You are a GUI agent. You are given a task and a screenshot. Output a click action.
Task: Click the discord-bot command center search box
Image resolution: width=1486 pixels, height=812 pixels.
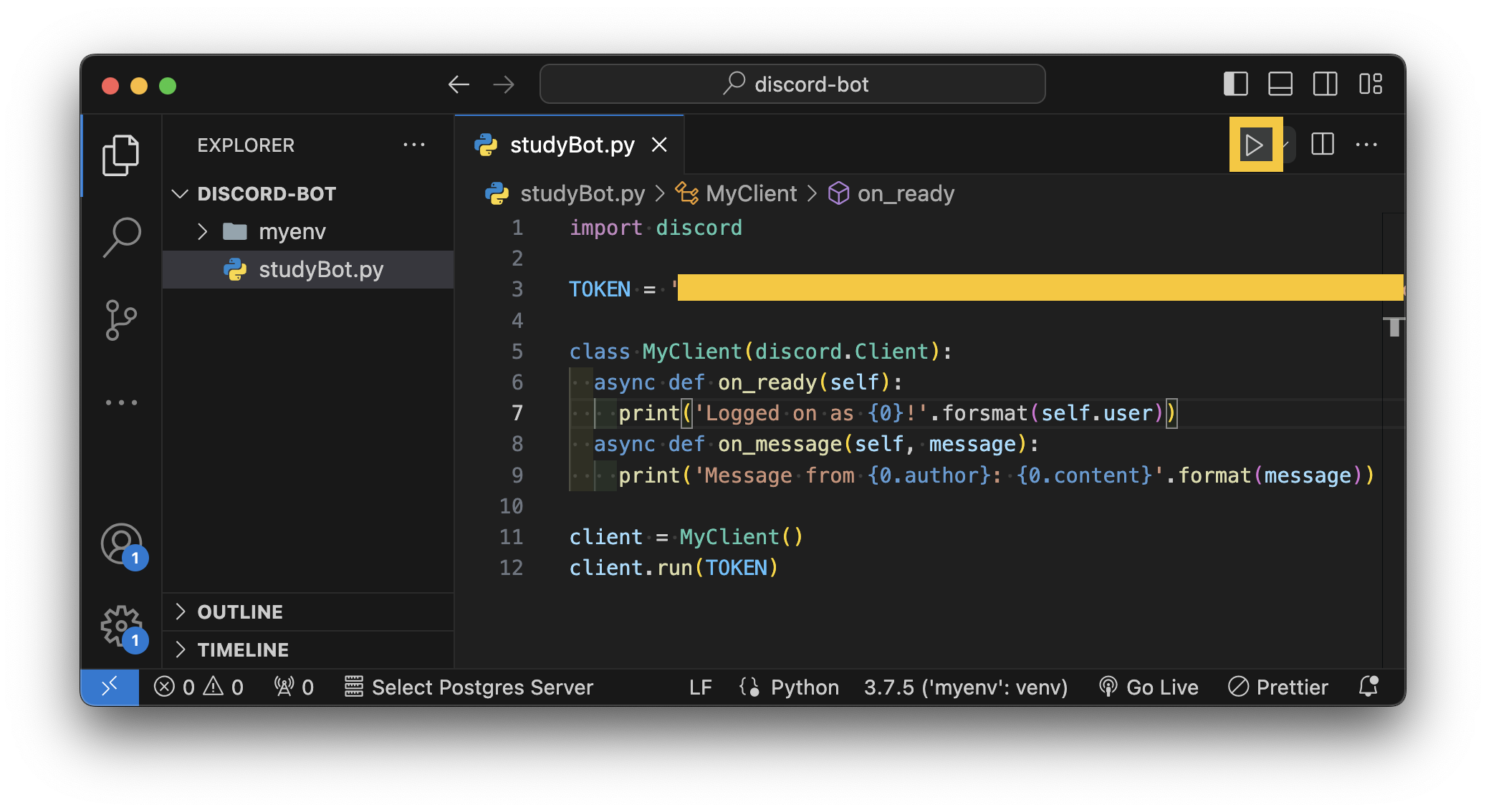coord(792,84)
